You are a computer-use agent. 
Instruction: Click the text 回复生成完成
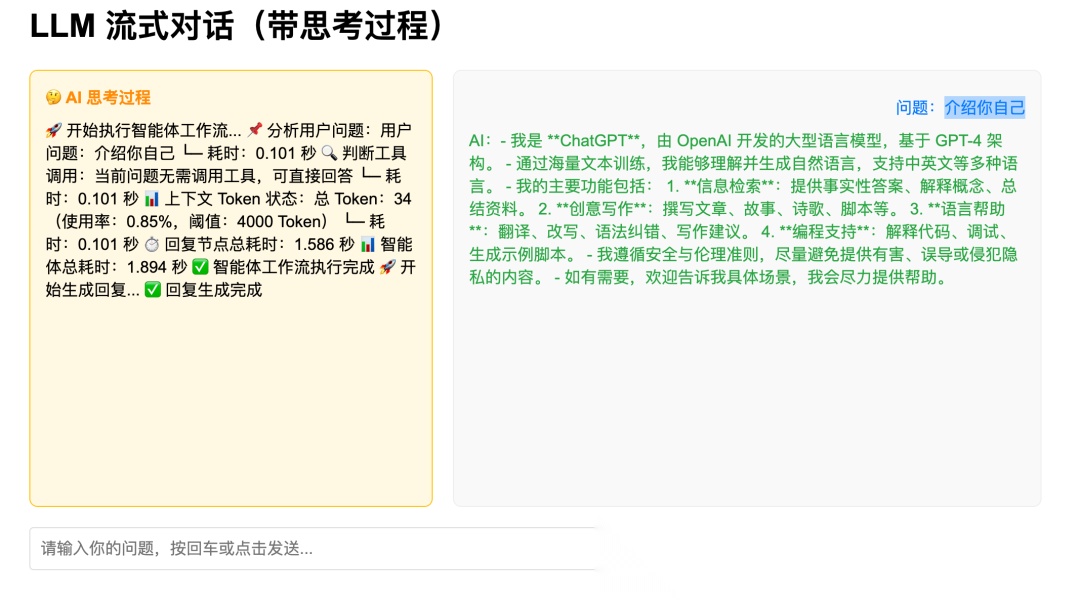pyautogui.click(x=214, y=290)
